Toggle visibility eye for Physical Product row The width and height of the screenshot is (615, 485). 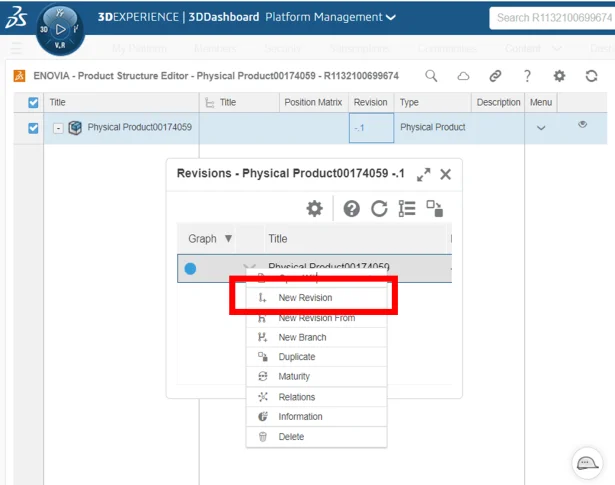[x=583, y=125]
